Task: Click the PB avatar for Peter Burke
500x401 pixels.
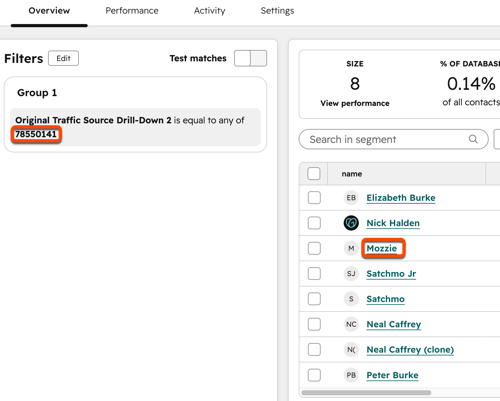Action: point(351,375)
